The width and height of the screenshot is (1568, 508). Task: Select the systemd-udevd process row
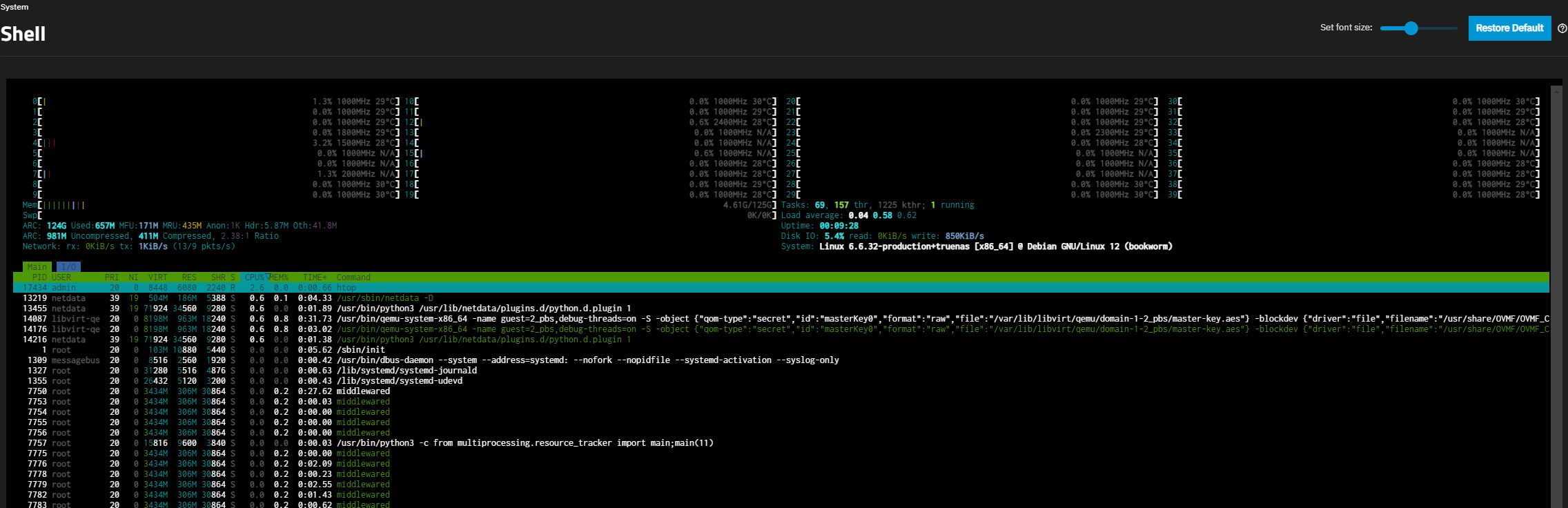click(x=781, y=381)
